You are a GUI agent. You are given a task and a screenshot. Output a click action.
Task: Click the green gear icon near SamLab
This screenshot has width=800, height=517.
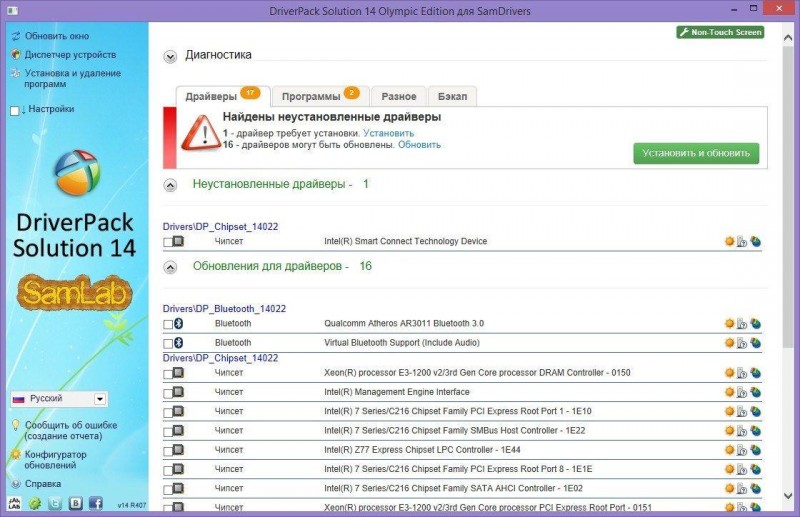35,504
